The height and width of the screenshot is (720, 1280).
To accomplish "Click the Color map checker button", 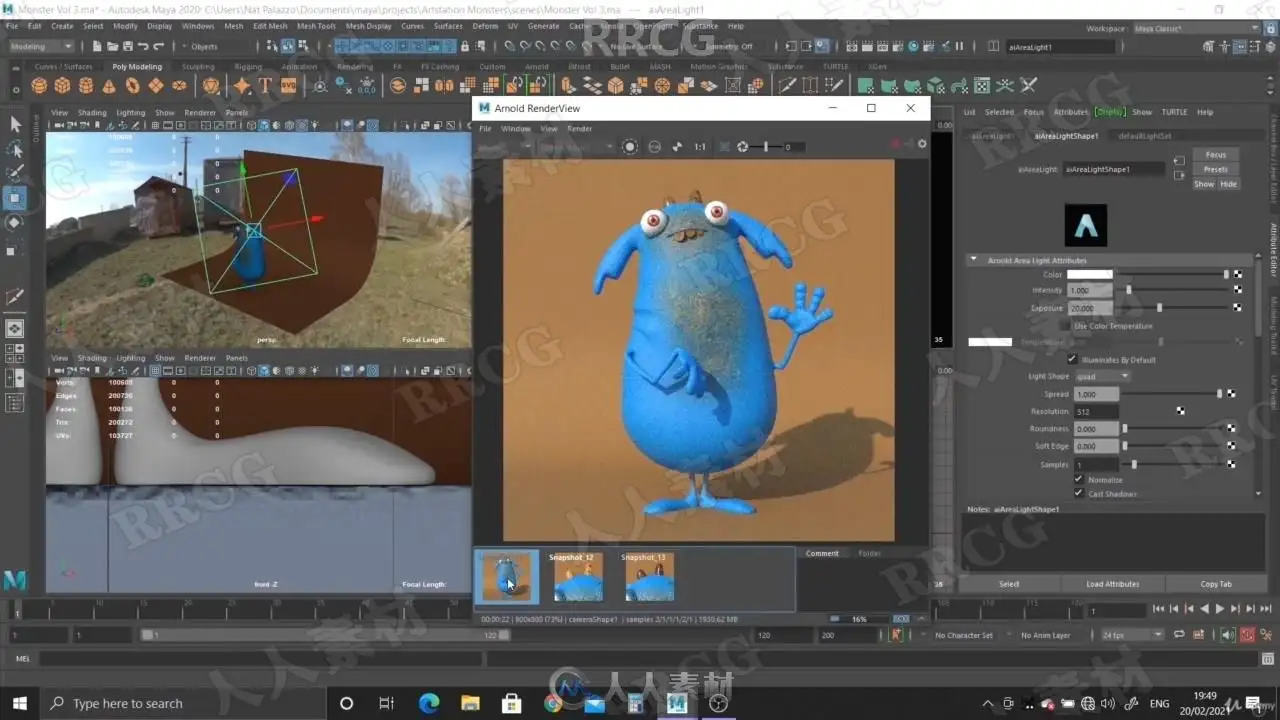I will (x=1238, y=274).
